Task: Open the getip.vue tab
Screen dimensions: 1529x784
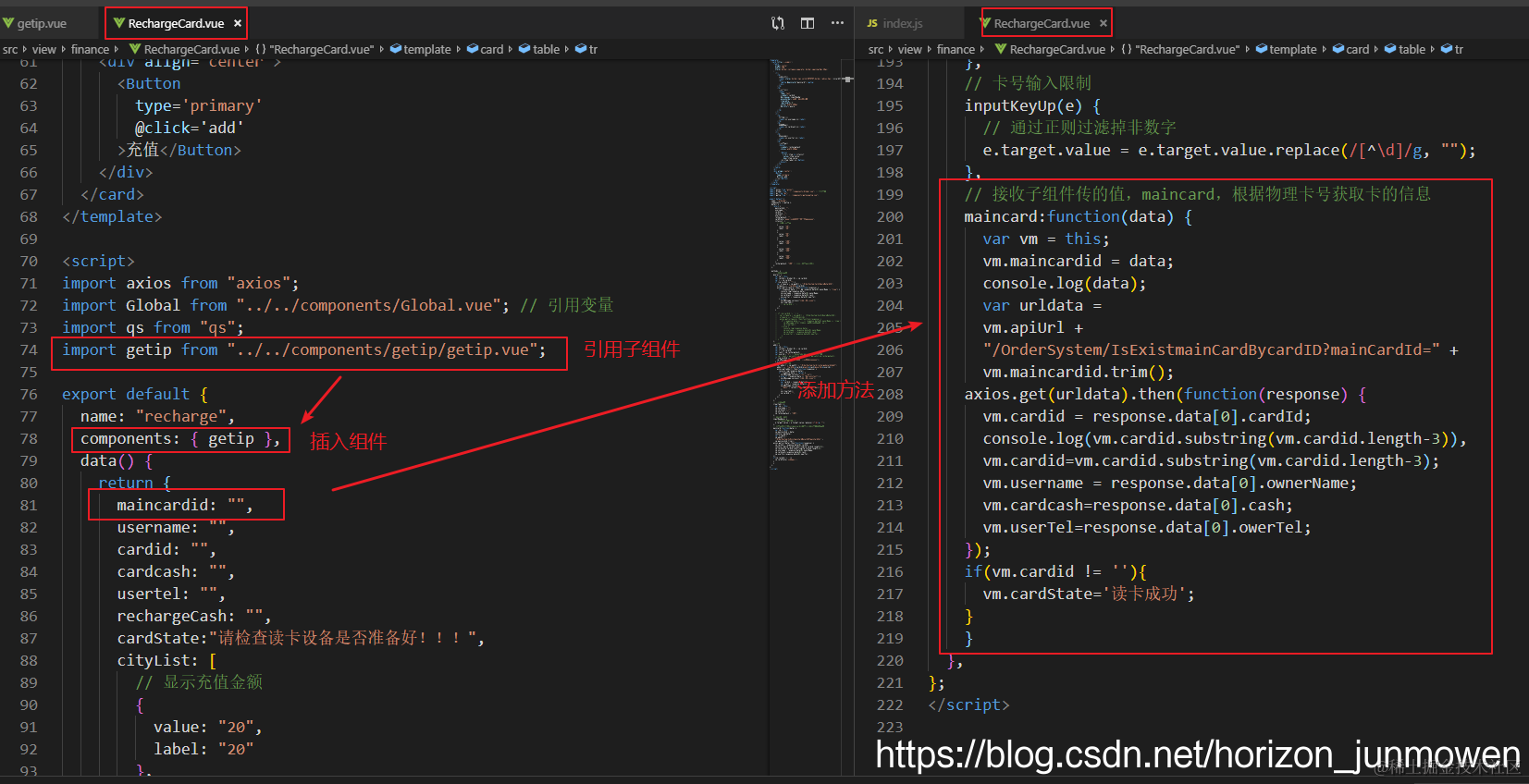Action: [42, 23]
